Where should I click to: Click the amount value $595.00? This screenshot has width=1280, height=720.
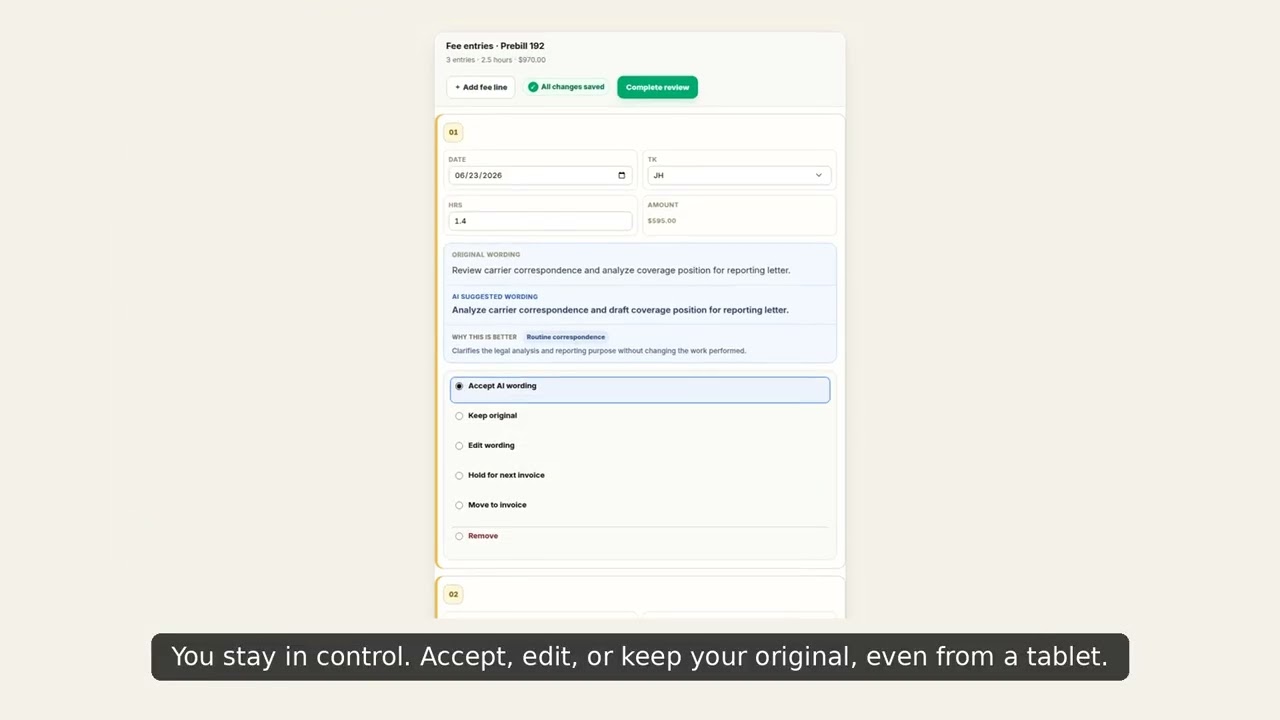[662, 221]
